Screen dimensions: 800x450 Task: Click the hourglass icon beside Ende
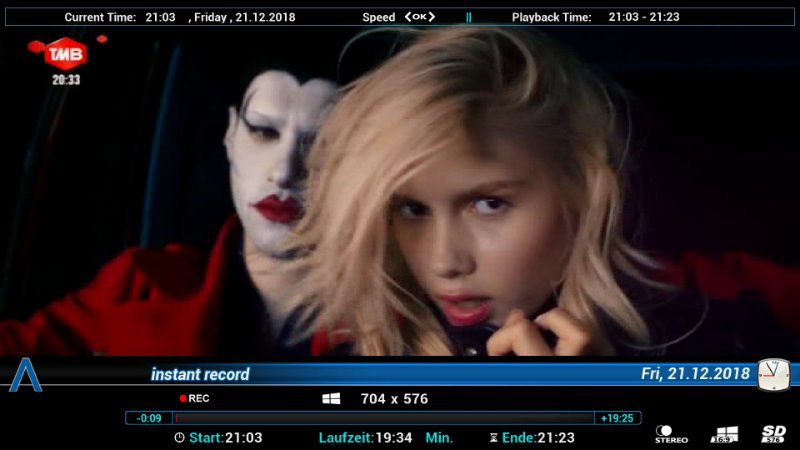point(493,438)
